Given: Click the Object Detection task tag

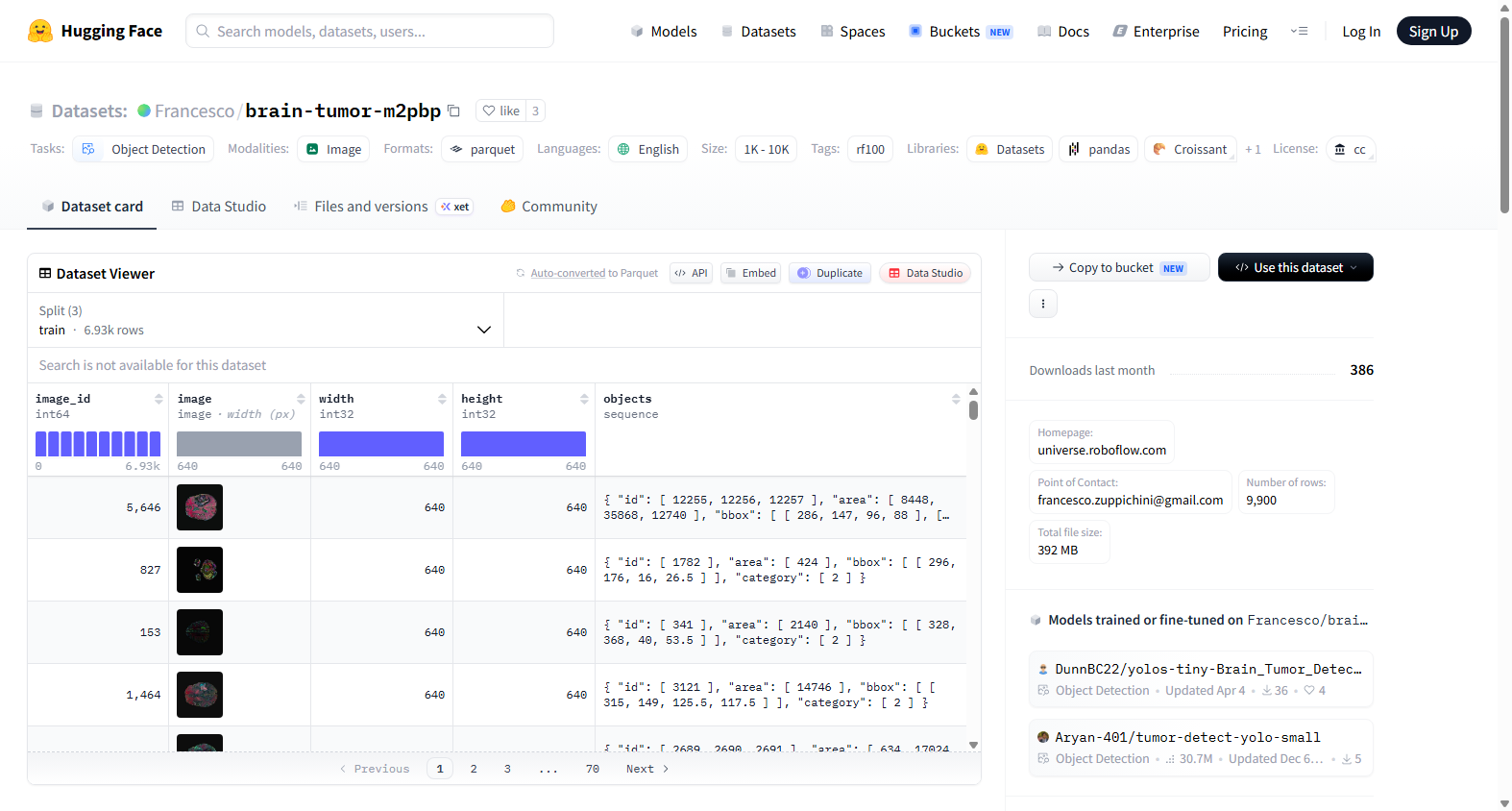Looking at the screenshot, I should click(x=143, y=149).
